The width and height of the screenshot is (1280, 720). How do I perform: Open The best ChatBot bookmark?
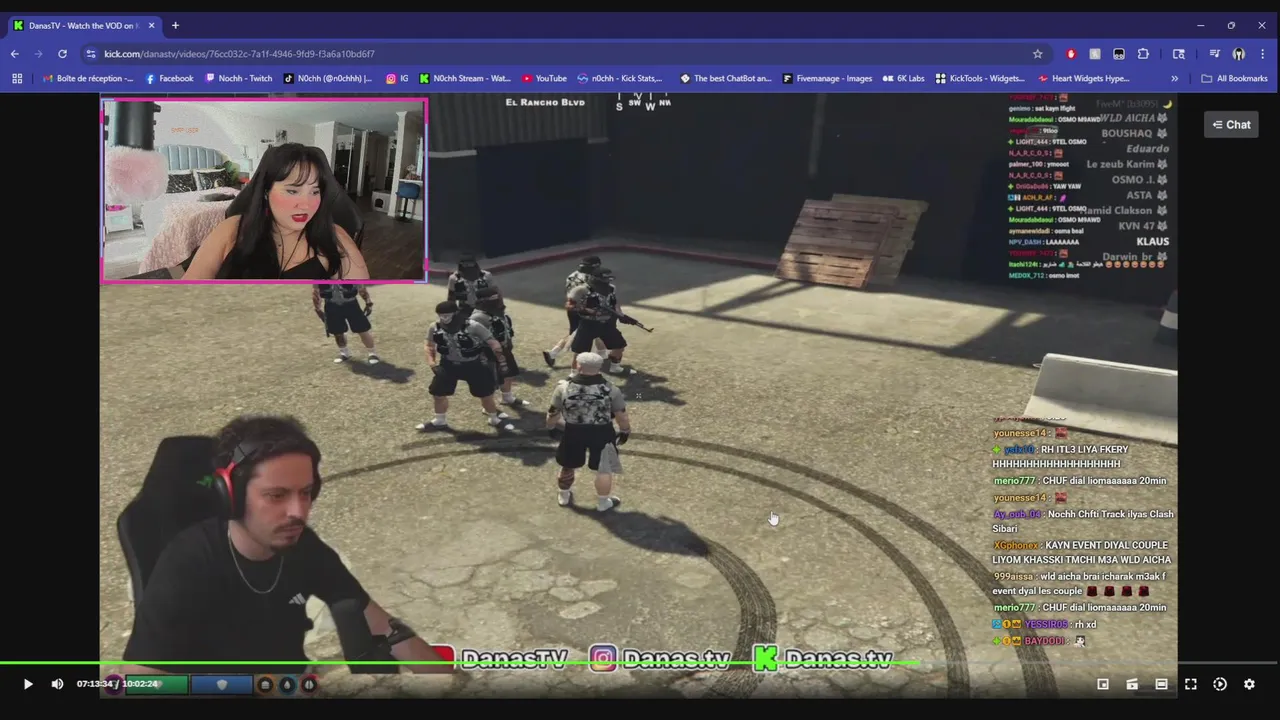(x=726, y=78)
